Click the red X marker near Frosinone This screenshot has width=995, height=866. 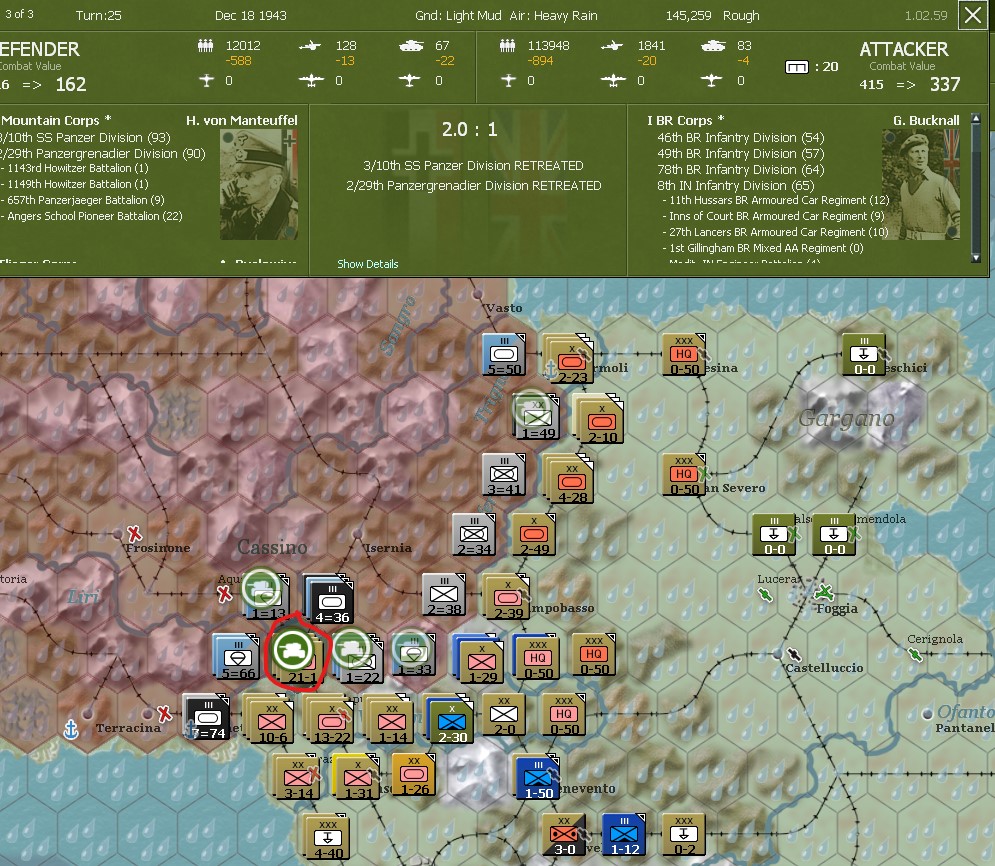pos(134,533)
